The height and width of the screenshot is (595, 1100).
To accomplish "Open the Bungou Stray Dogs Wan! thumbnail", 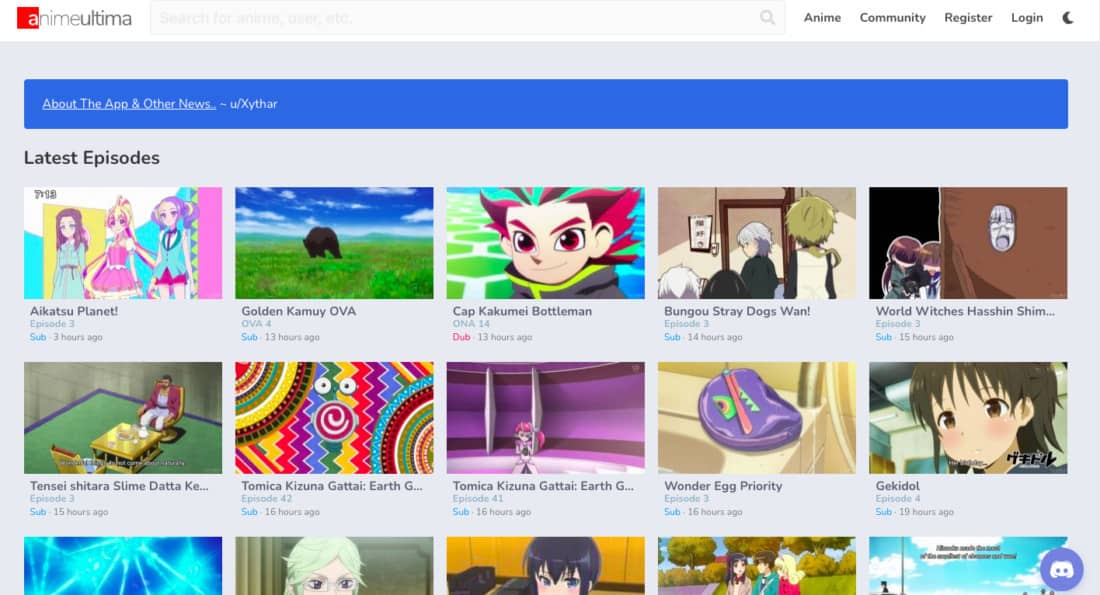I will click(756, 243).
